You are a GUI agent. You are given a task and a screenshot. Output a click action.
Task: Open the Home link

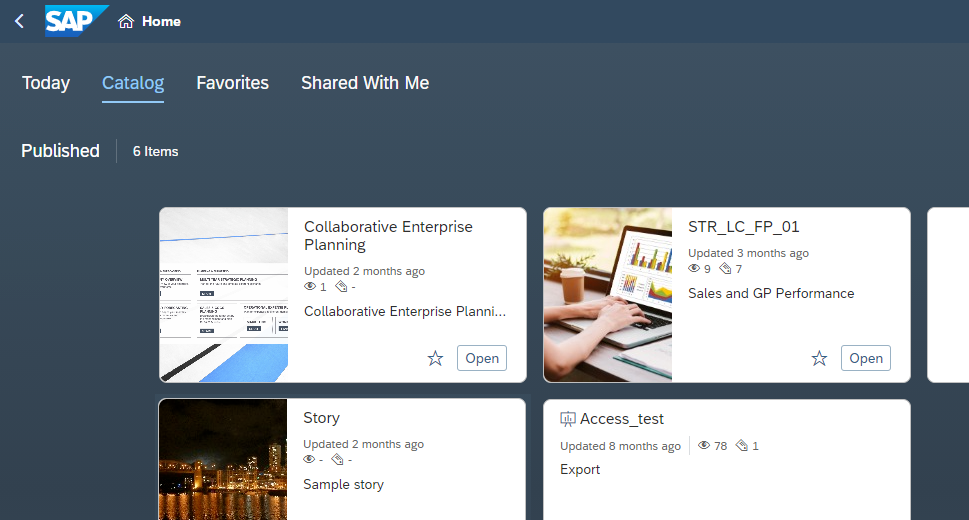coord(161,22)
